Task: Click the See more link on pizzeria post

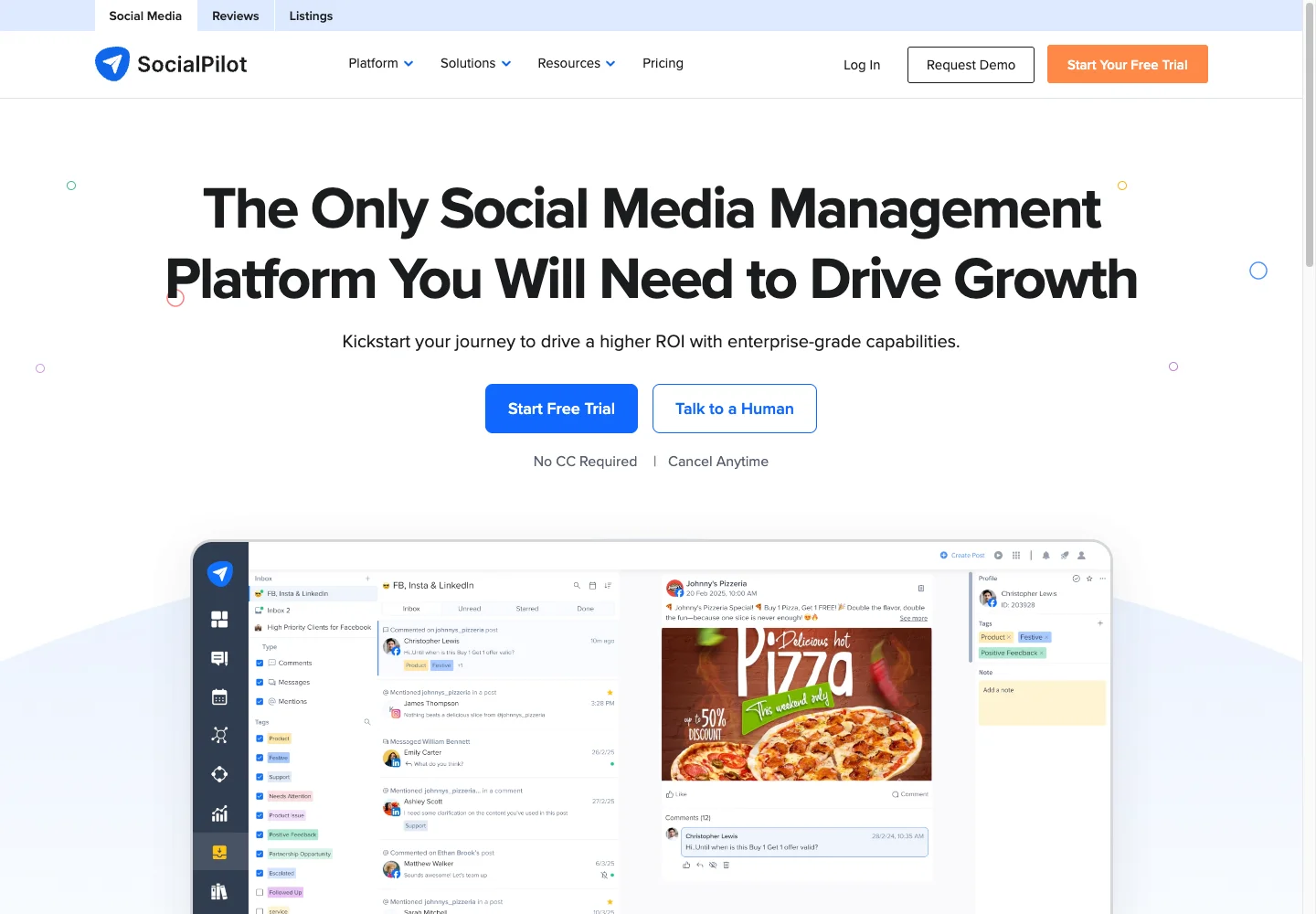Action: 913,618
